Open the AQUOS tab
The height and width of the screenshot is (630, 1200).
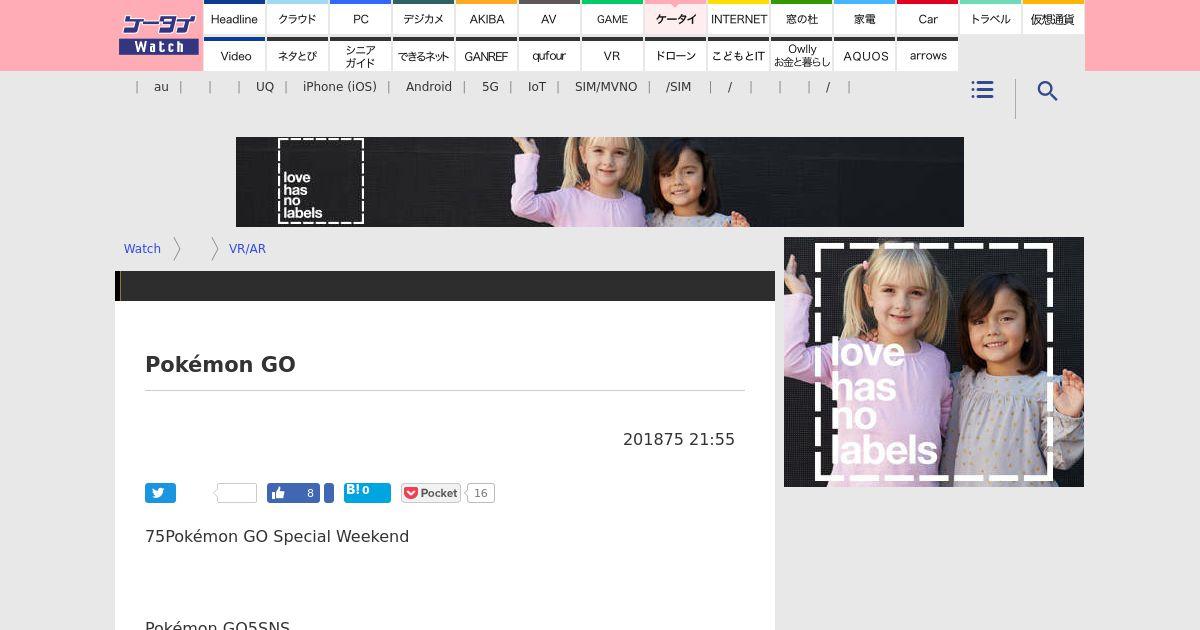coord(865,55)
